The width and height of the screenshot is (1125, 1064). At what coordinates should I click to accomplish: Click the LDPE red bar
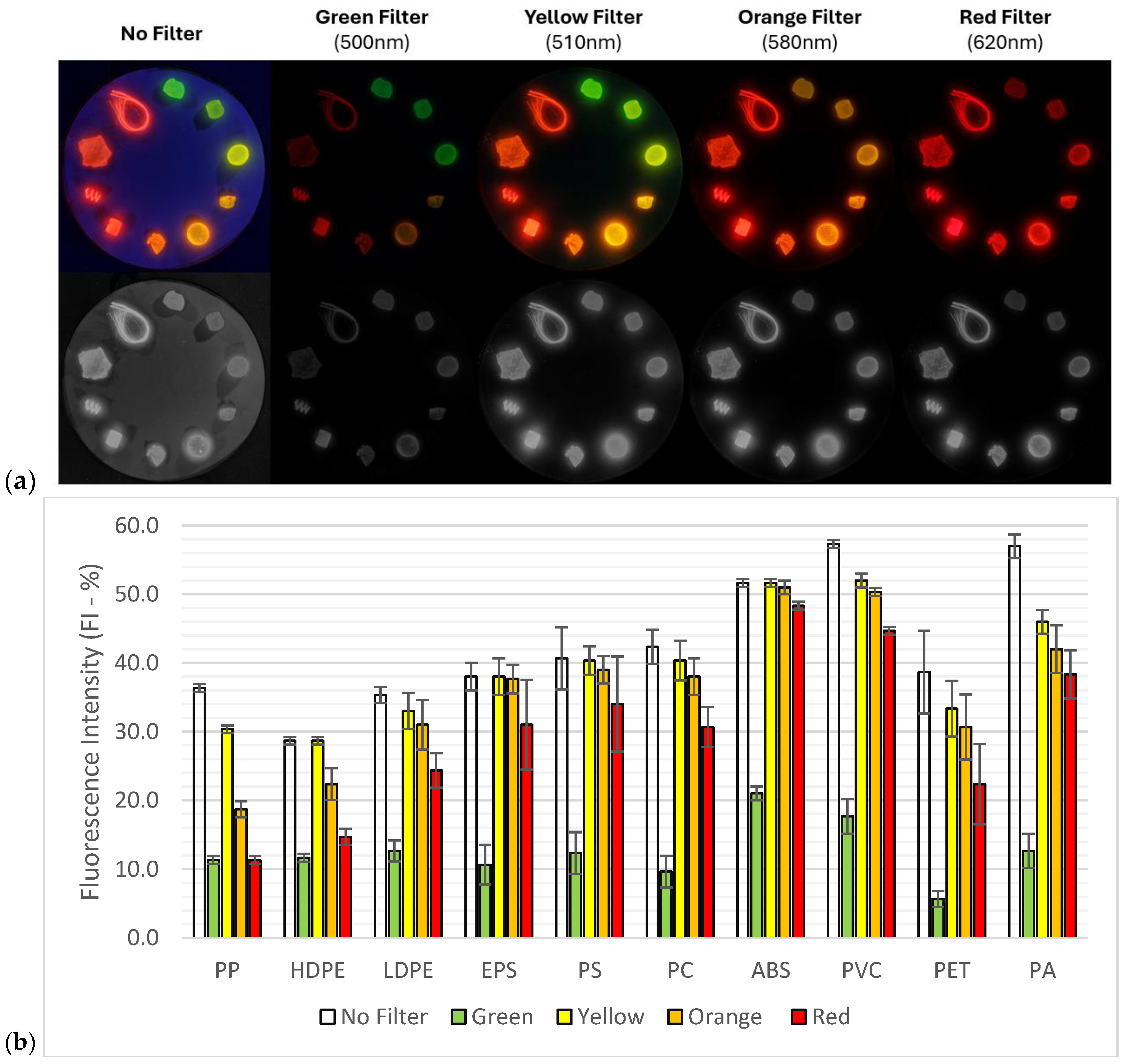click(436, 854)
